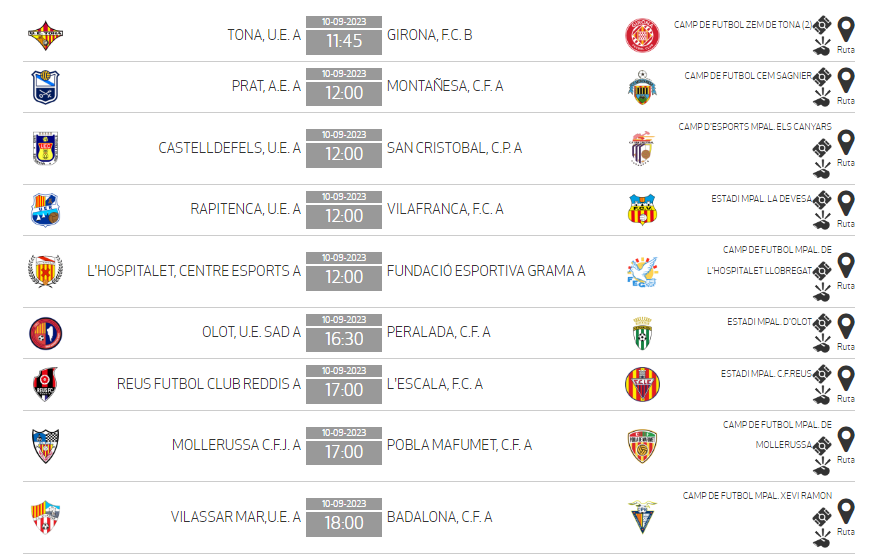Viewport: 872px width, 558px height.
Task: Click the pitch icon for Mollerussa venue
Action: (x=822, y=445)
